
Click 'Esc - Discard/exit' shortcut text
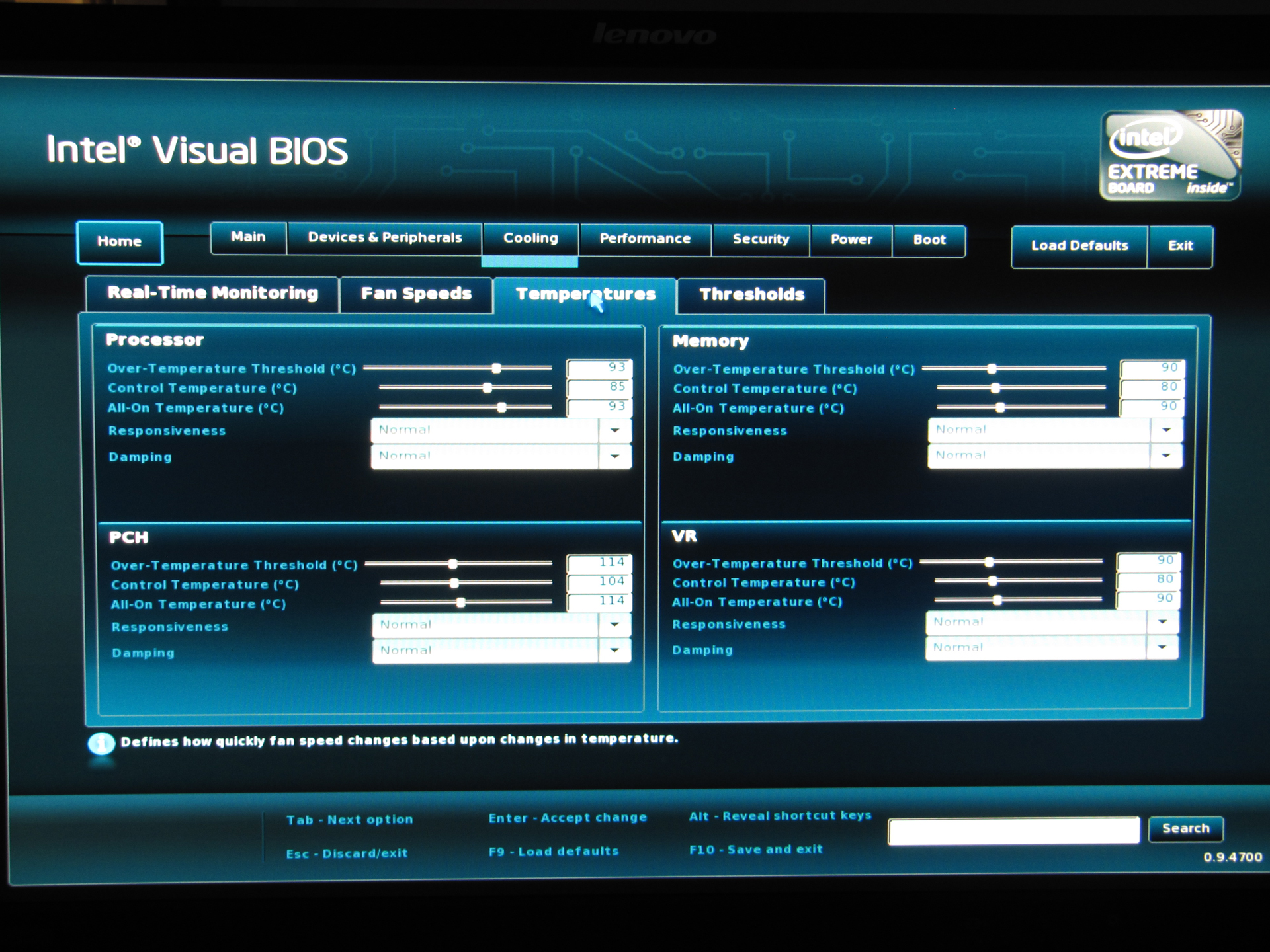347,853
